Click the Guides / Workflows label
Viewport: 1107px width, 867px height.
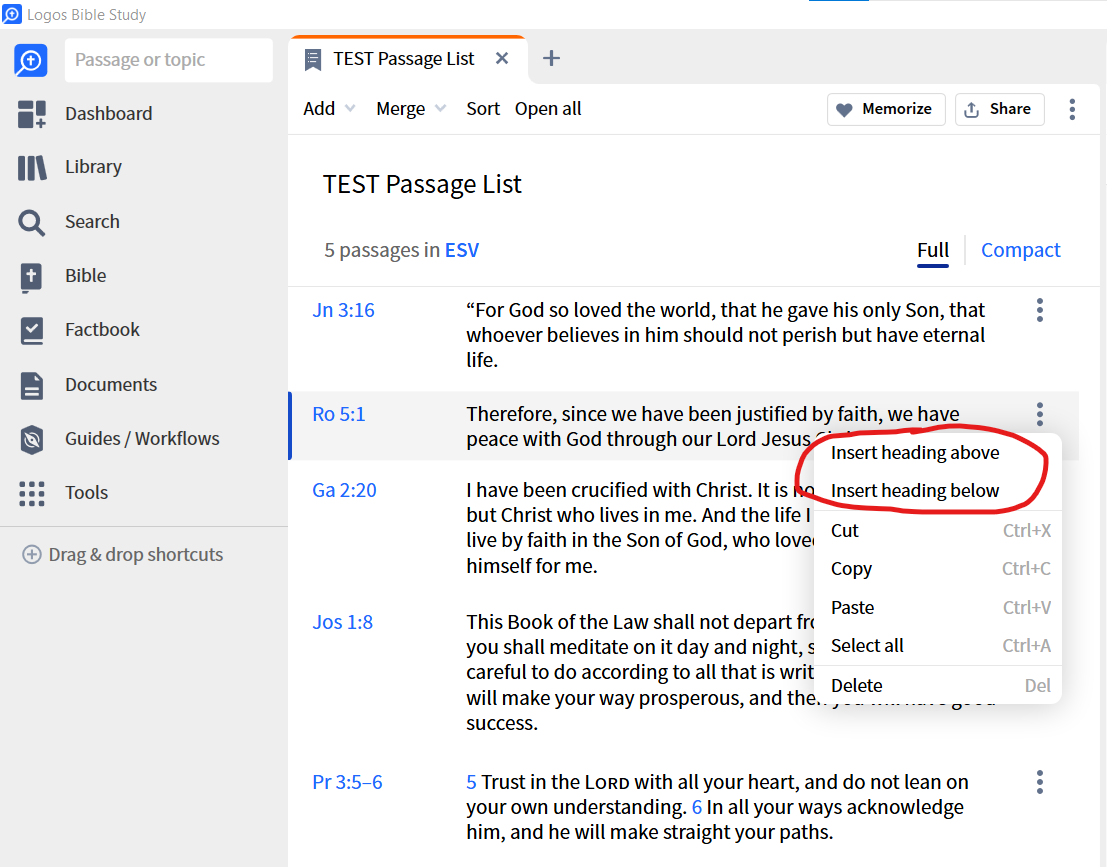coord(142,438)
